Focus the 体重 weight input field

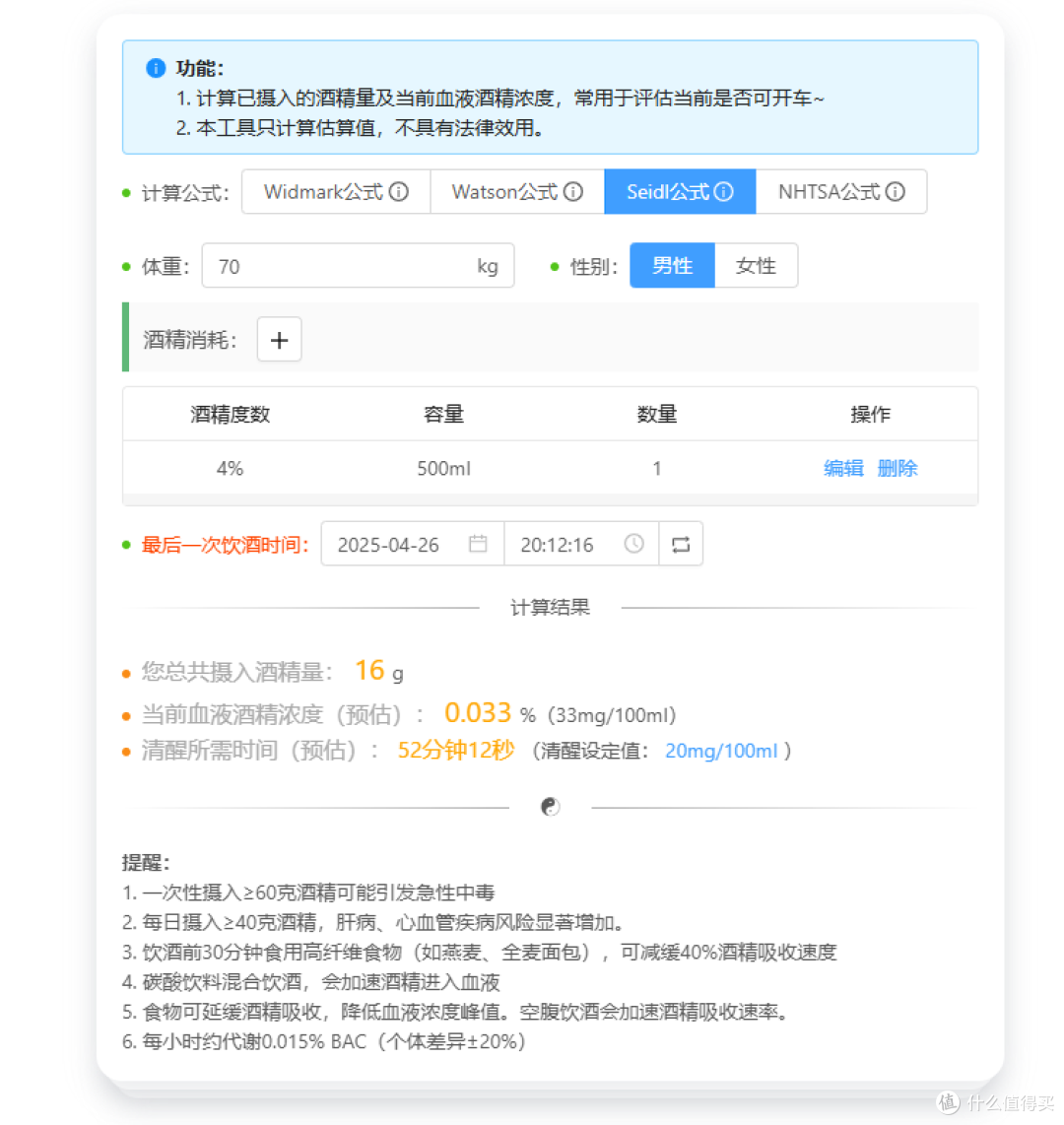[358, 266]
